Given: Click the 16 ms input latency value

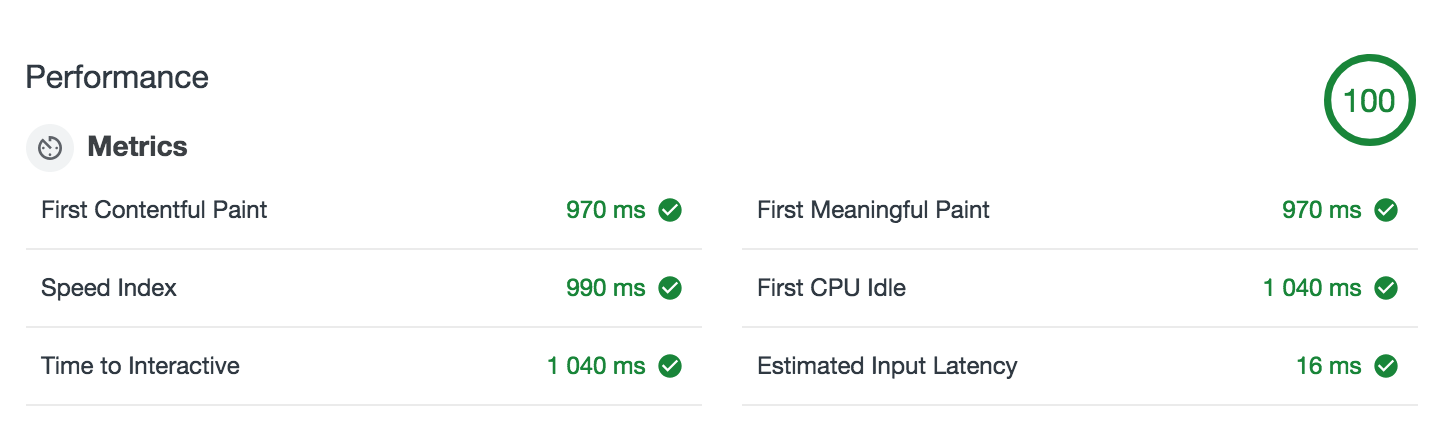Looking at the screenshot, I should (x=1328, y=366).
